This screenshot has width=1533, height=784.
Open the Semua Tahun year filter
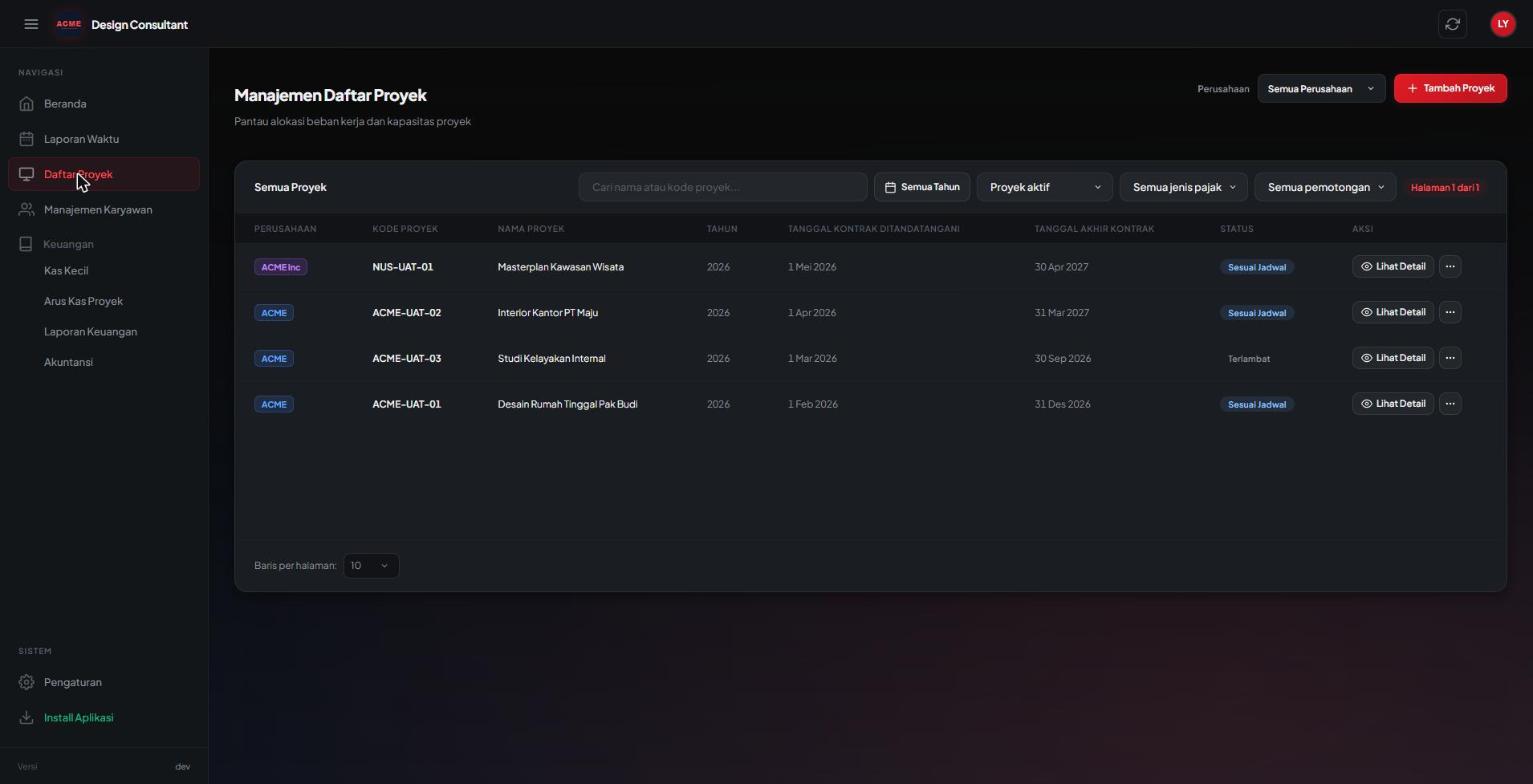(922, 187)
